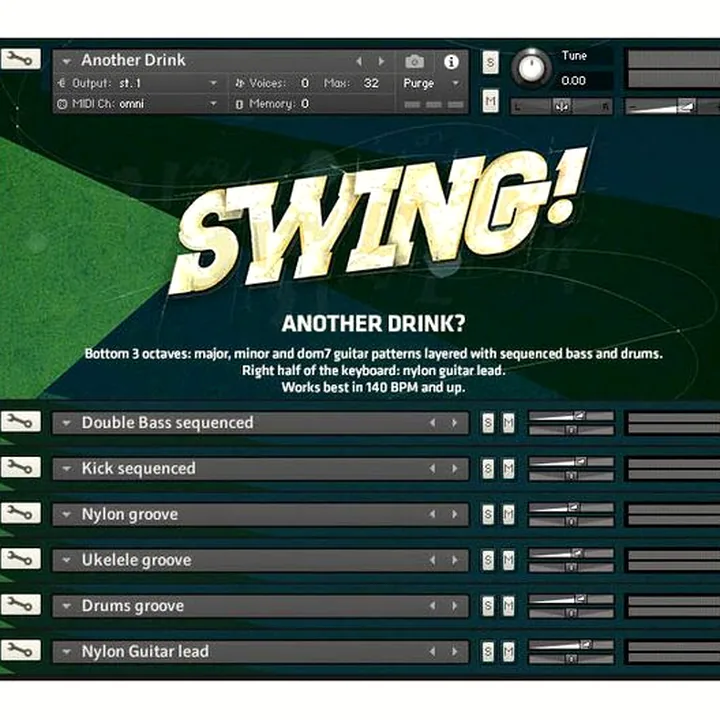This screenshot has height=720, width=720.
Task: Solo the Nylon groove track
Action: [x=488, y=514]
